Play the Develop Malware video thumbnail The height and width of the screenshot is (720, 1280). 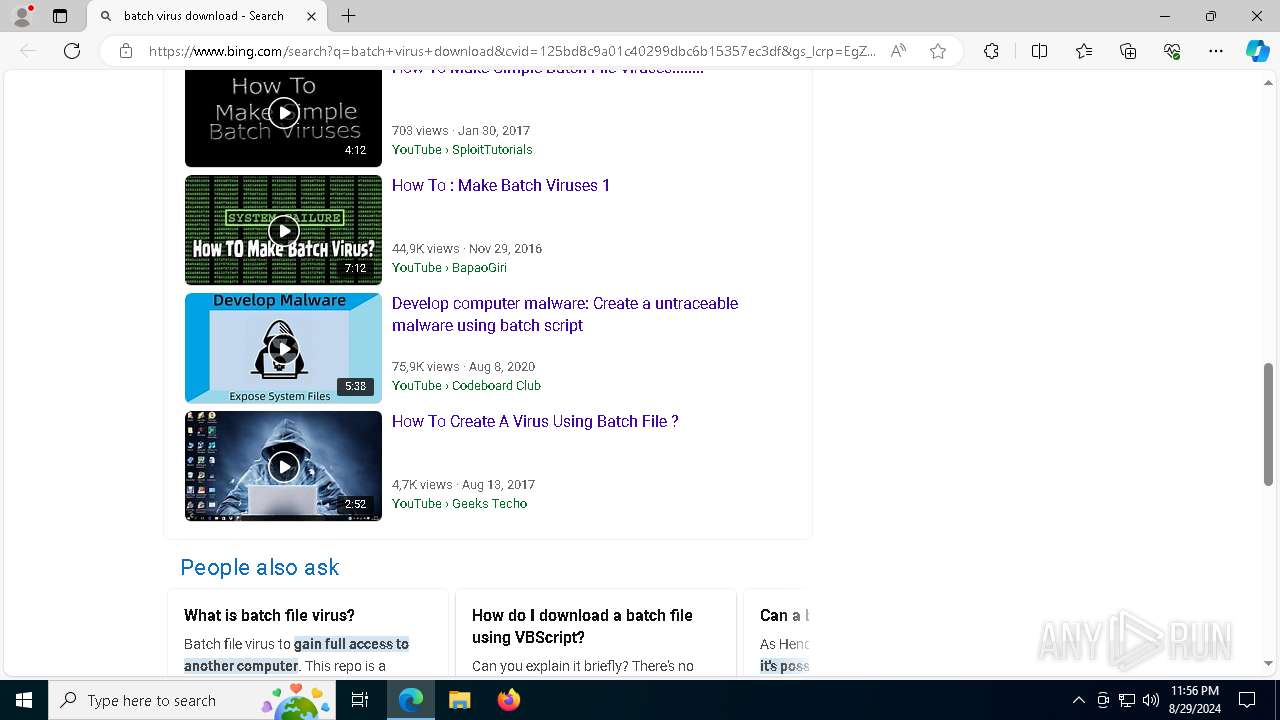tap(283, 348)
